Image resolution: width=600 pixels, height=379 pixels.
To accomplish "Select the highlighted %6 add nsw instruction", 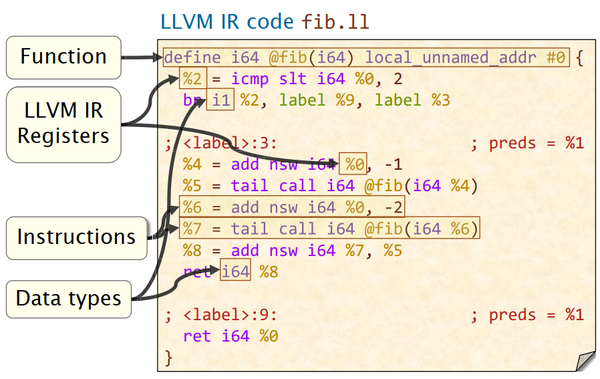I will coord(292,207).
